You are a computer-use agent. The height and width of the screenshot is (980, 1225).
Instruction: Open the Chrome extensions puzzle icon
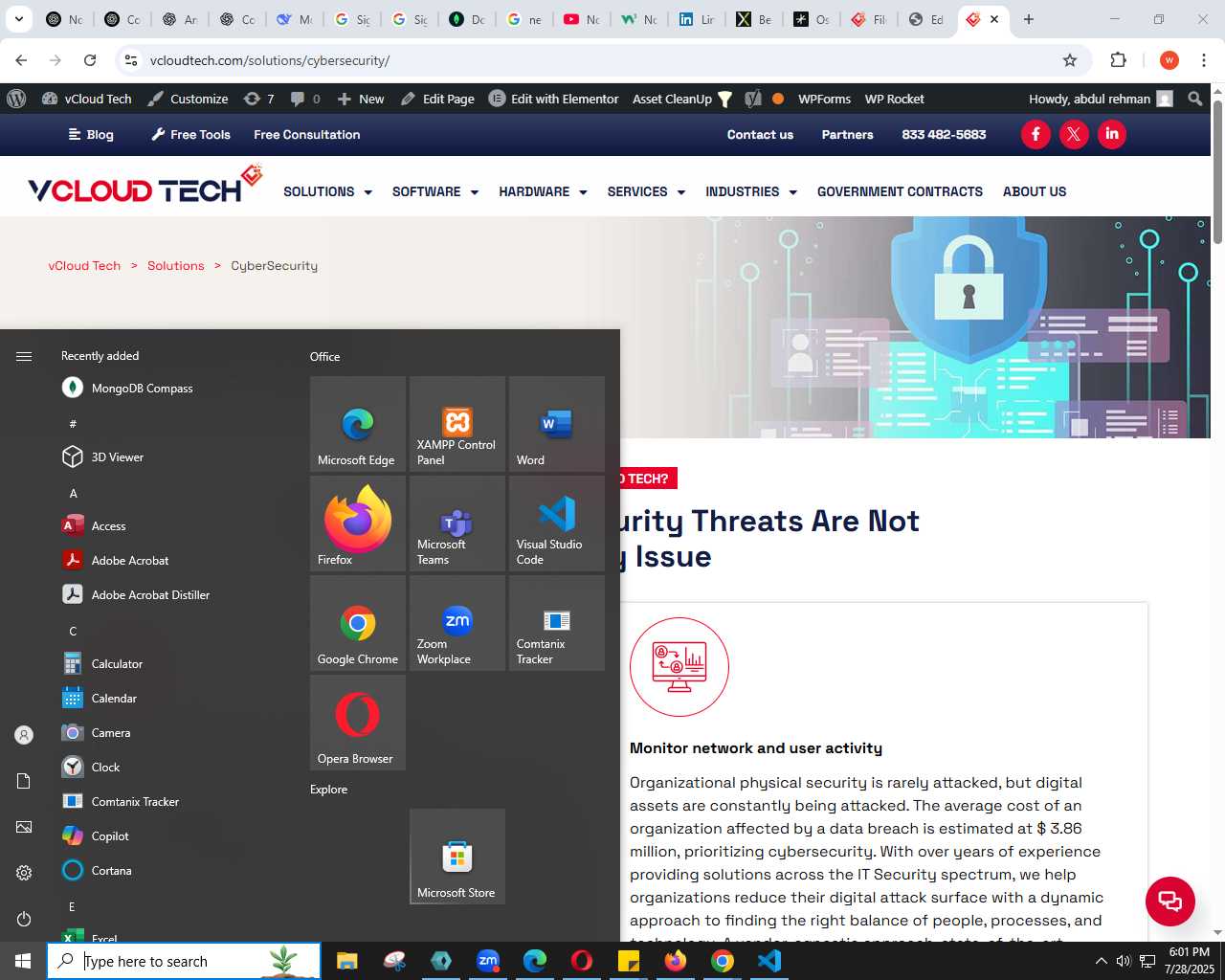(x=1118, y=60)
